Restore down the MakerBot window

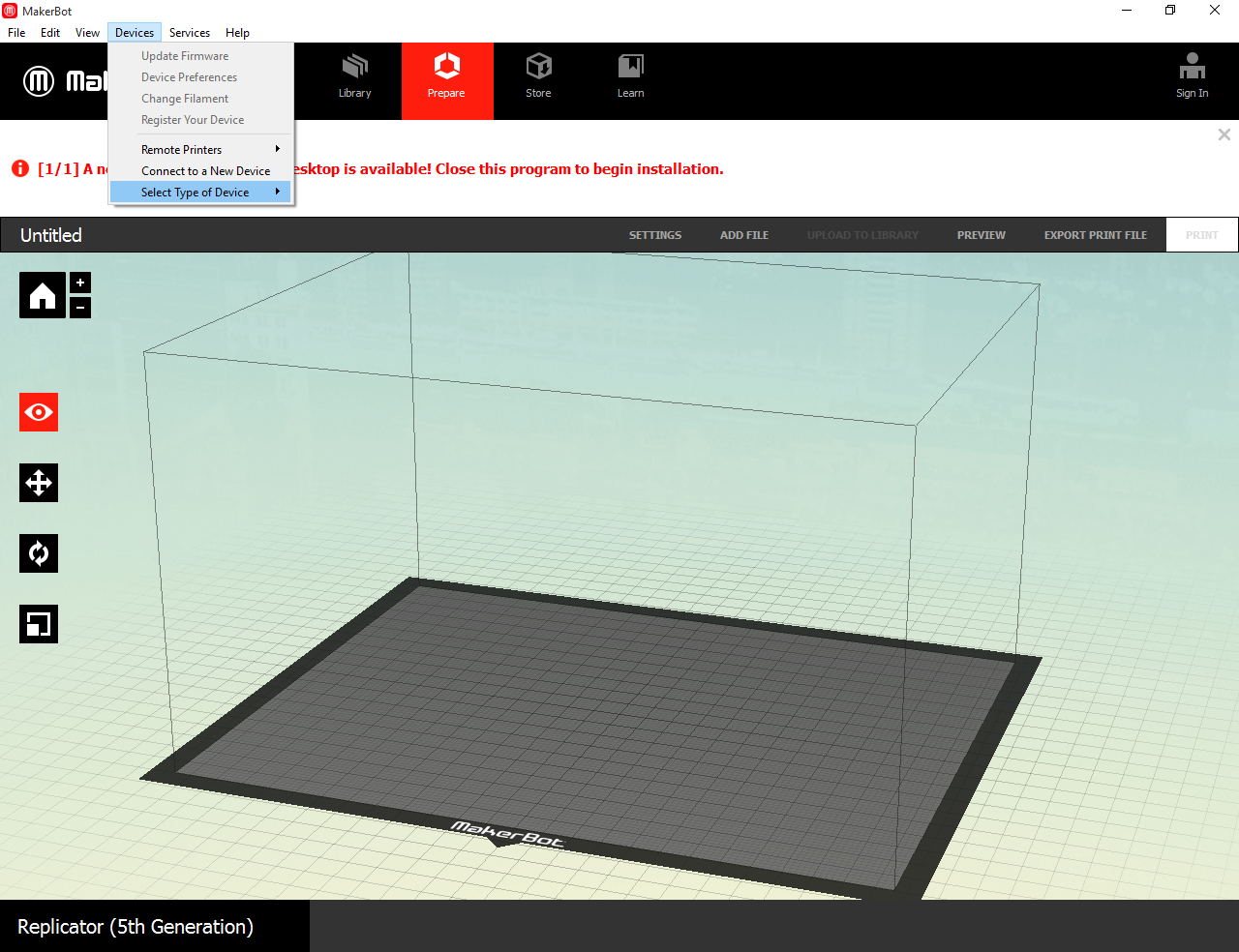[1170, 11]
